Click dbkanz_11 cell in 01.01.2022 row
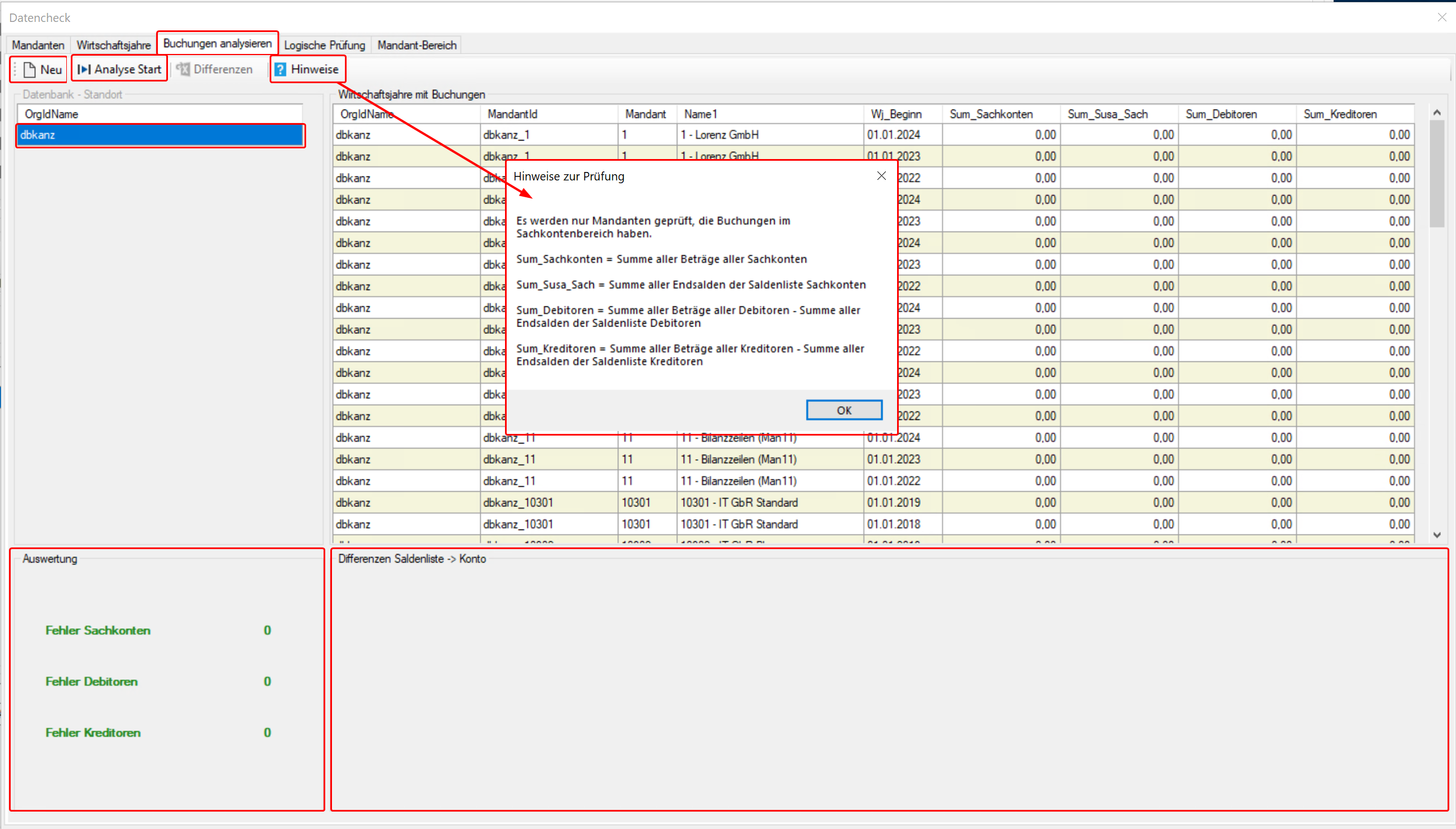The width and height of the screenshot is (1456, 829). [549, 481]
